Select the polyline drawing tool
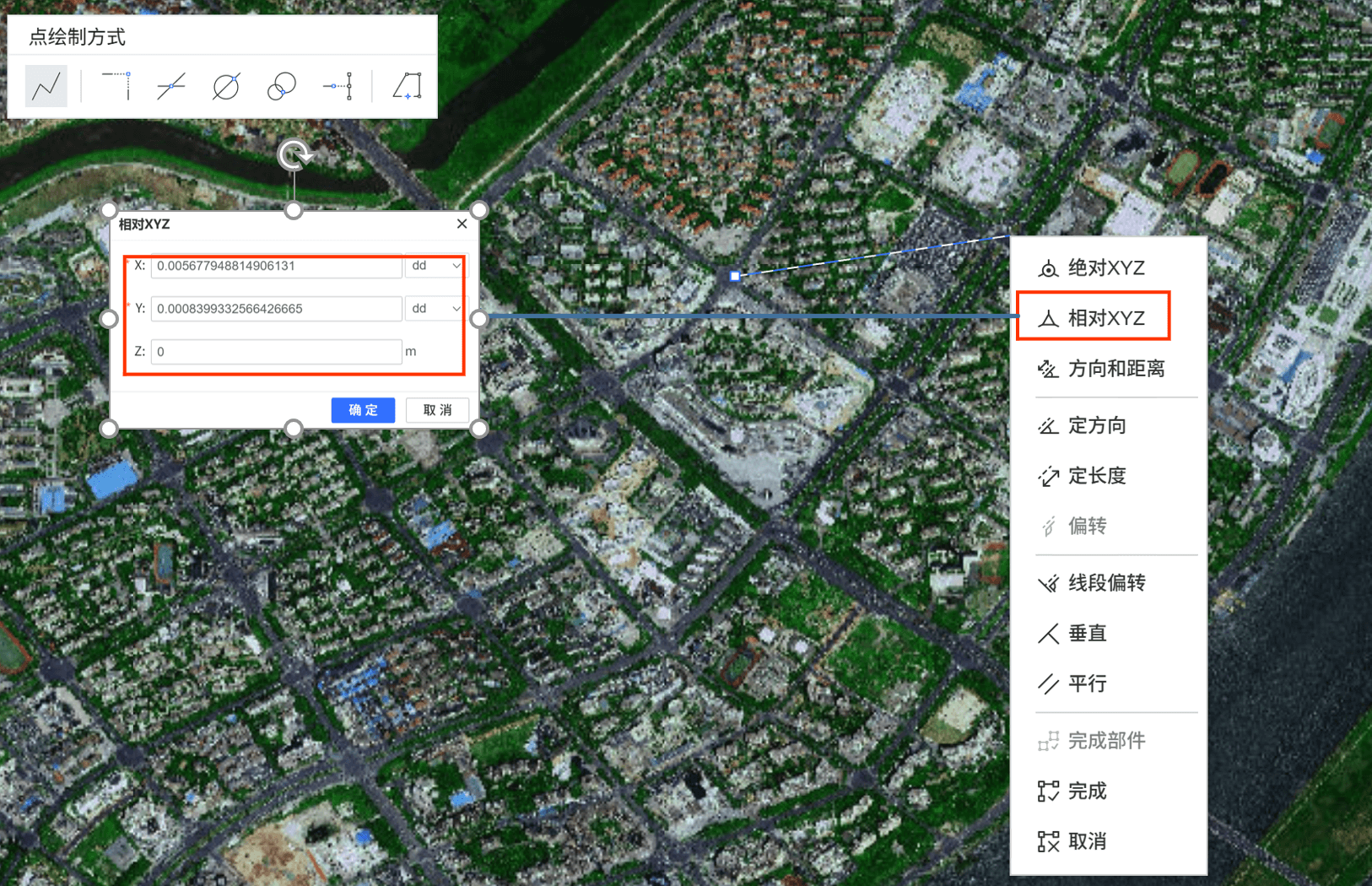This screenshot has width=1372, height=886. (46, 86)
